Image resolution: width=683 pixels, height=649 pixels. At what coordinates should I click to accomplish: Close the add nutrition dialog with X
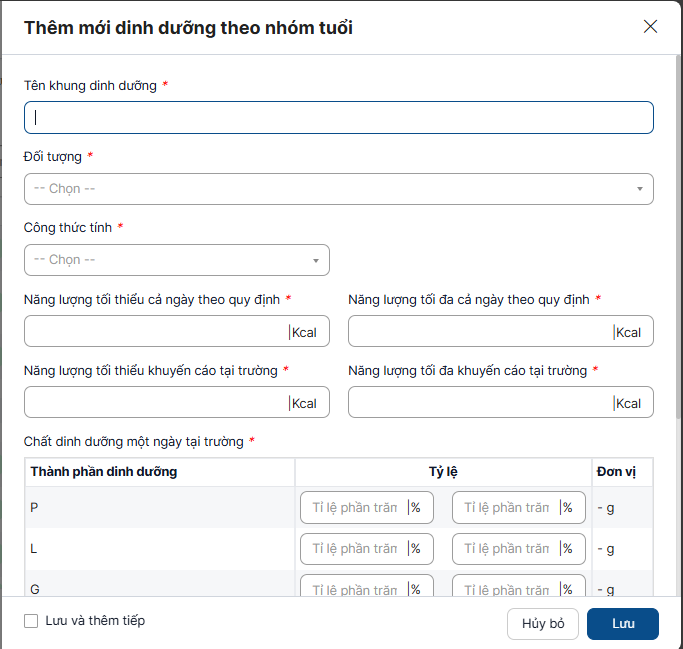click(650, 27)
